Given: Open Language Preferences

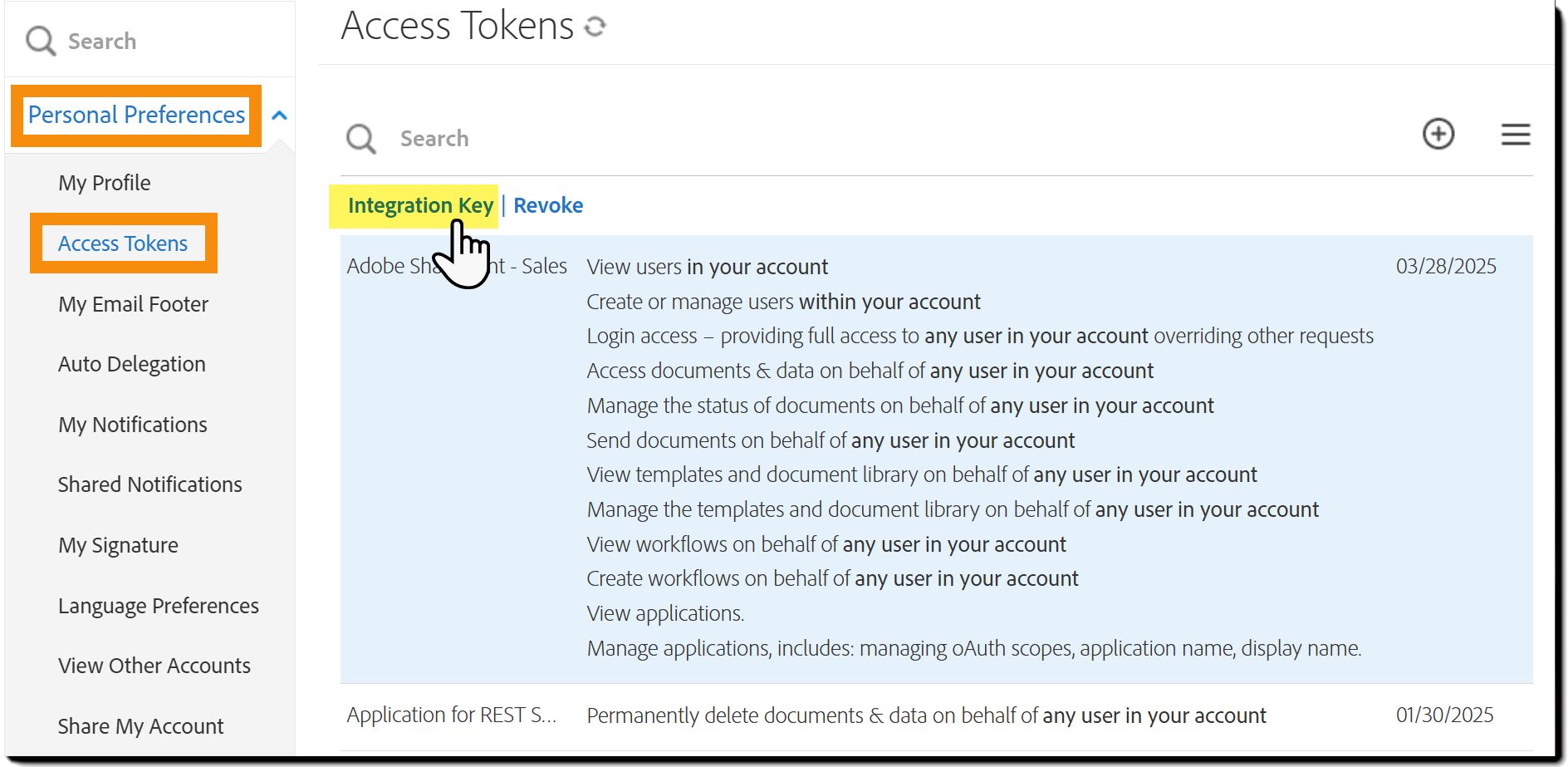Looking at the screenshot, I should coord(158,606).
